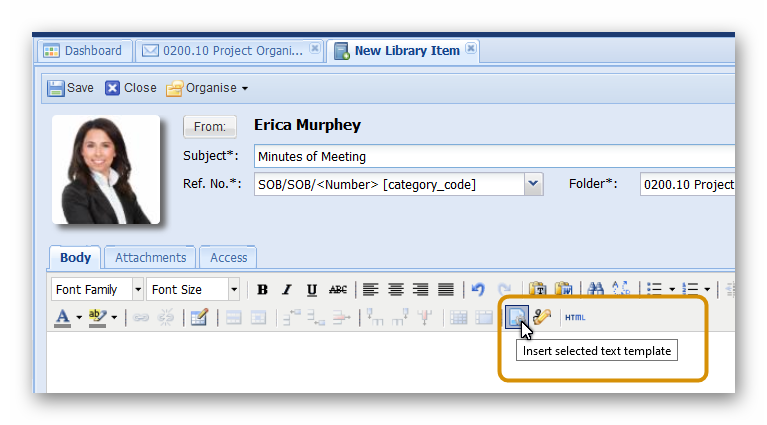The height and width of the screenshot is (425, 767).
Task: Toggle strikethrough formatting
Action: click(x=338, y=290)
